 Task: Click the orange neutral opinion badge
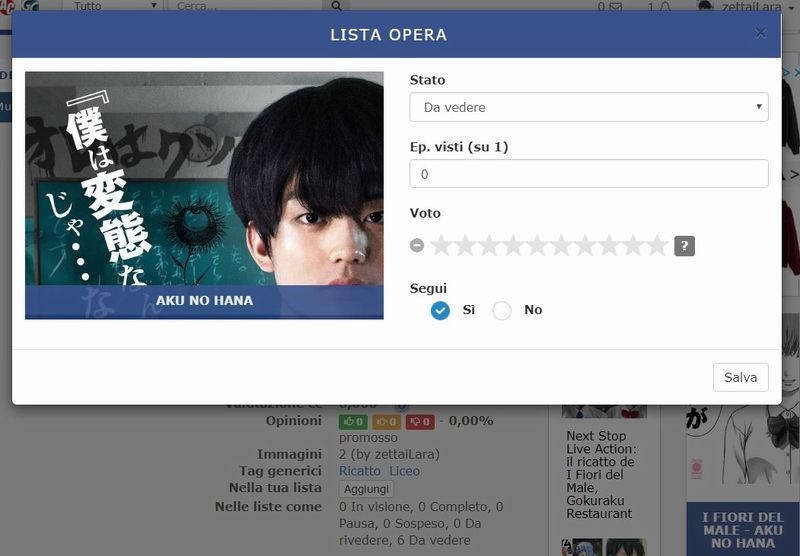coord(386,421)
